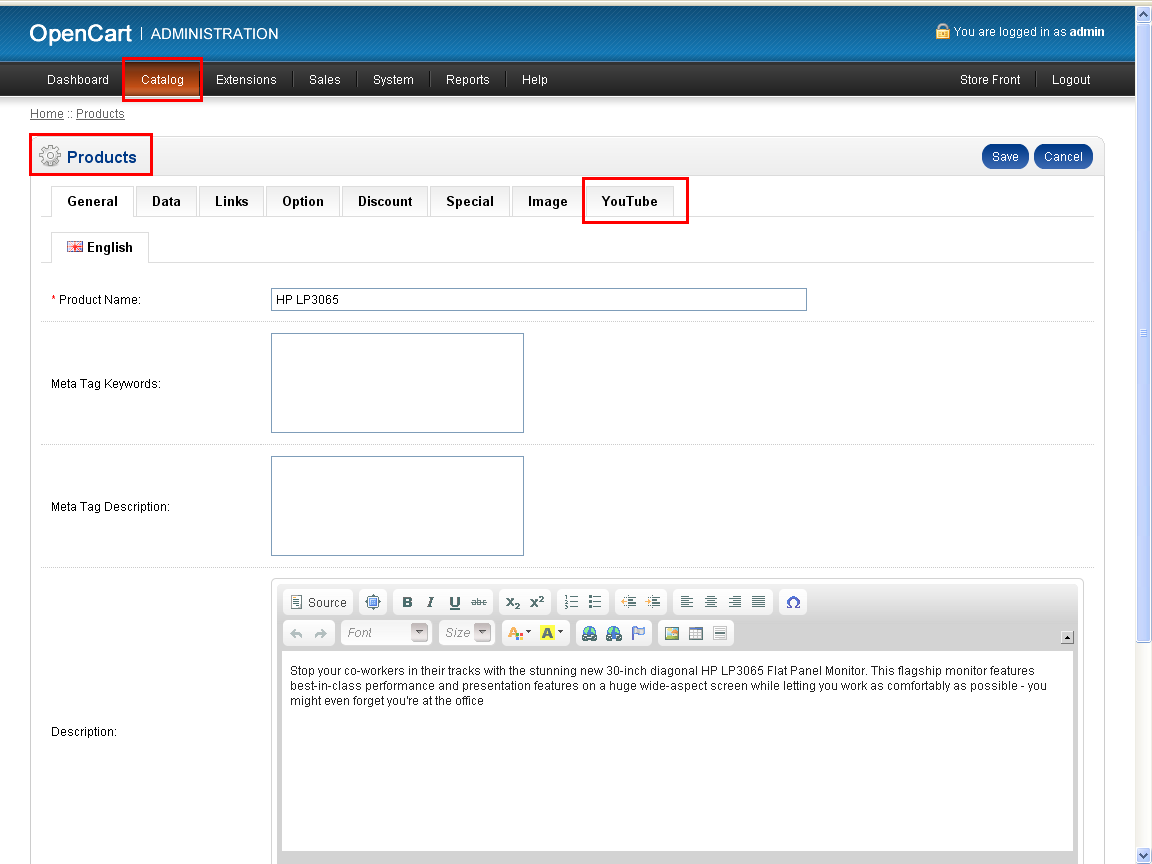Click the Logout link

pos(1070,79)
